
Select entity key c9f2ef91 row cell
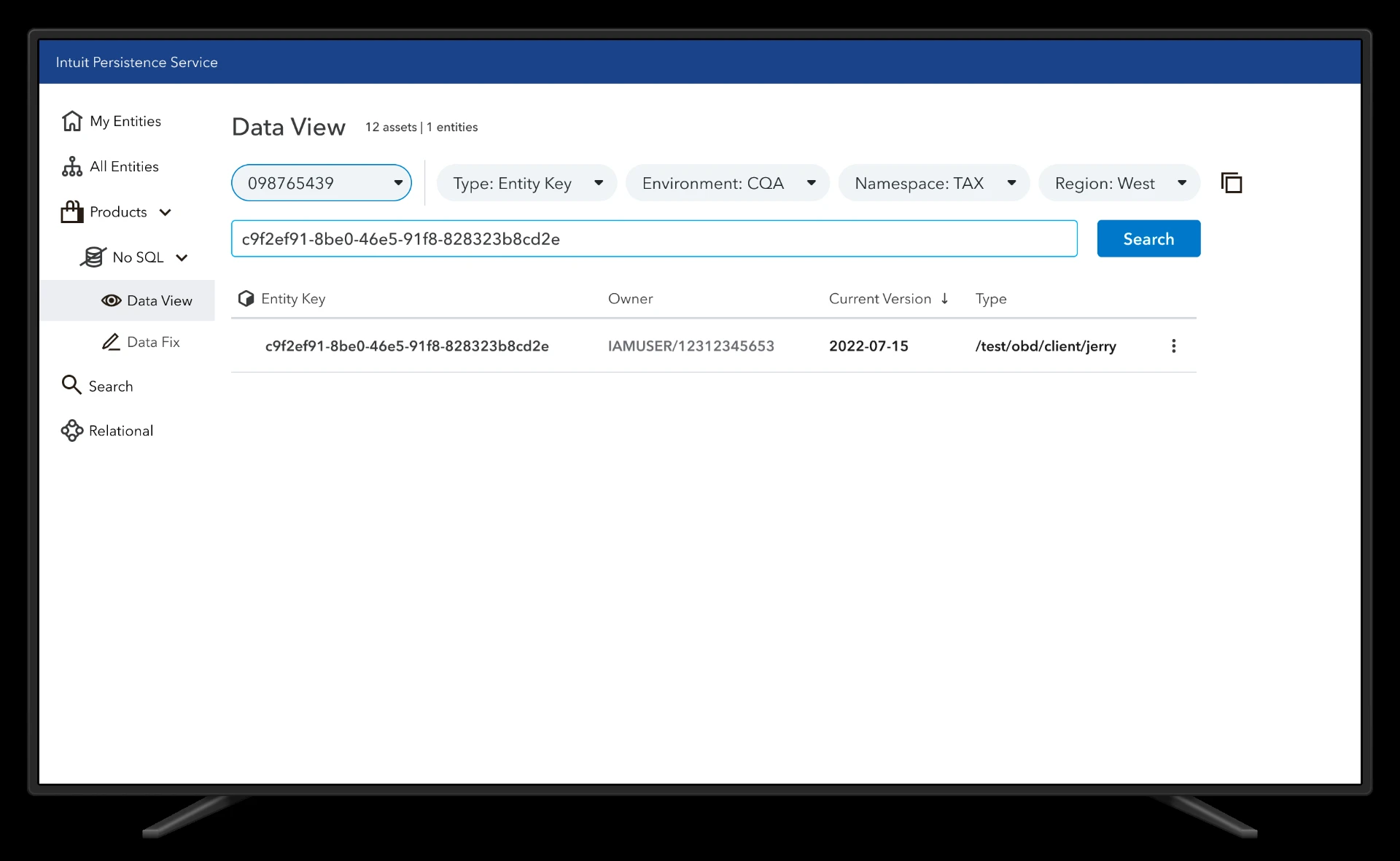point(407,346)
